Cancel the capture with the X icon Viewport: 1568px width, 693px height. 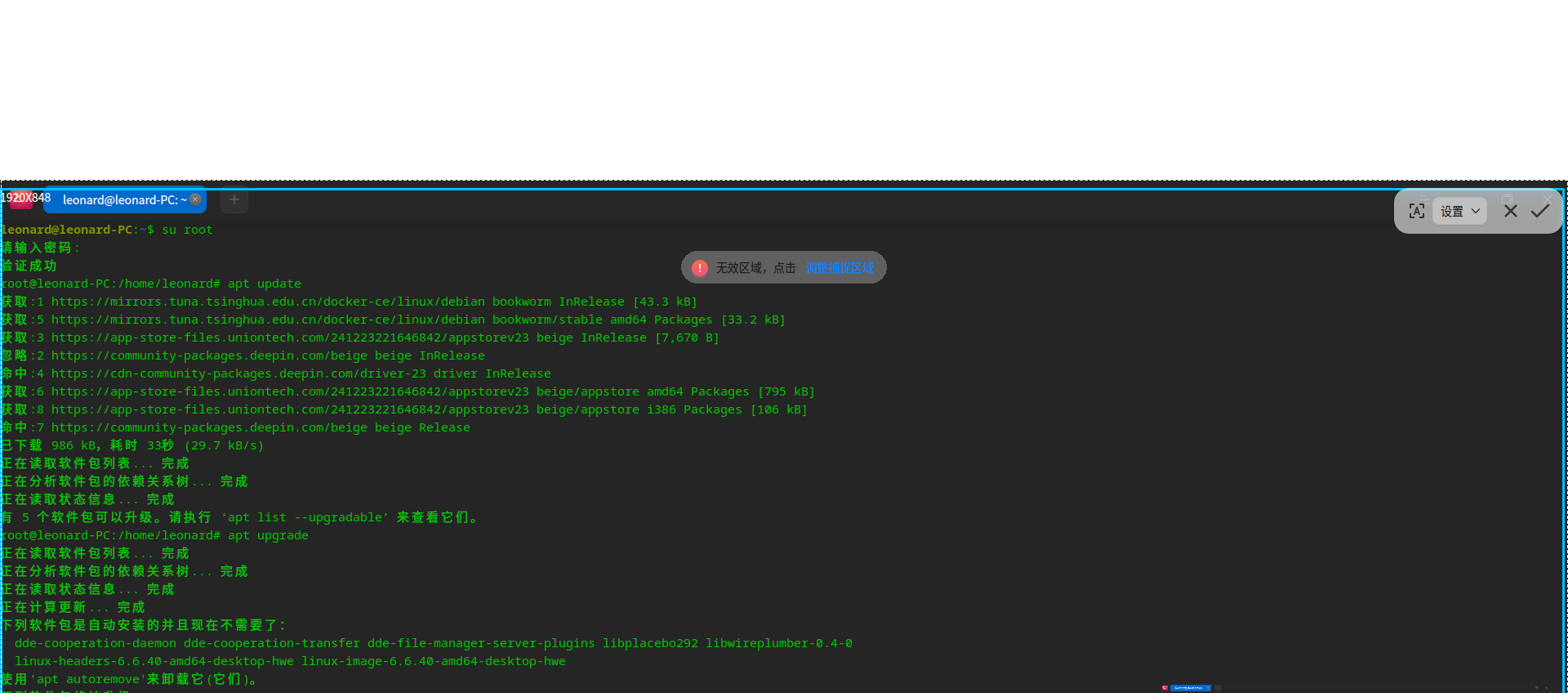click(x=1511, y=211)
